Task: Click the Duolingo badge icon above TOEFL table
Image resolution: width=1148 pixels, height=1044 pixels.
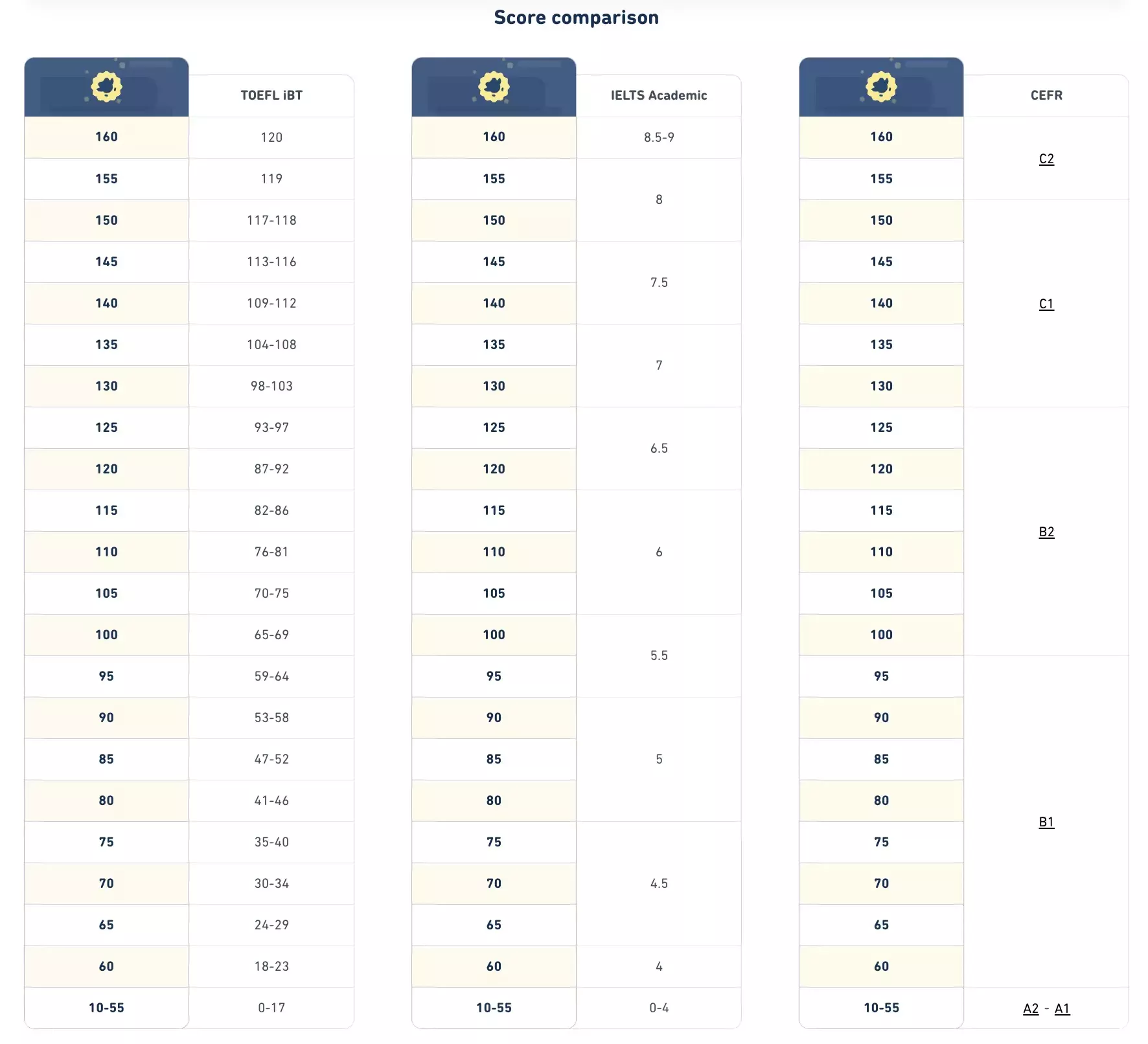Action: point(106,87)
